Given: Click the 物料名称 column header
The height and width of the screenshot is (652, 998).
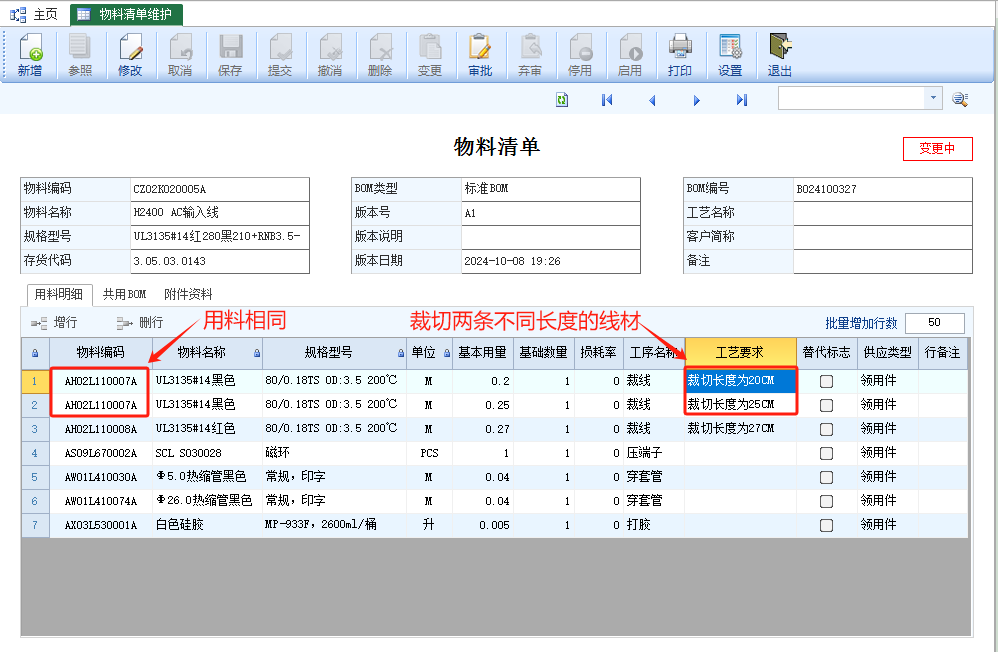Looking at the screenshot, I should [x=207, y=353].
